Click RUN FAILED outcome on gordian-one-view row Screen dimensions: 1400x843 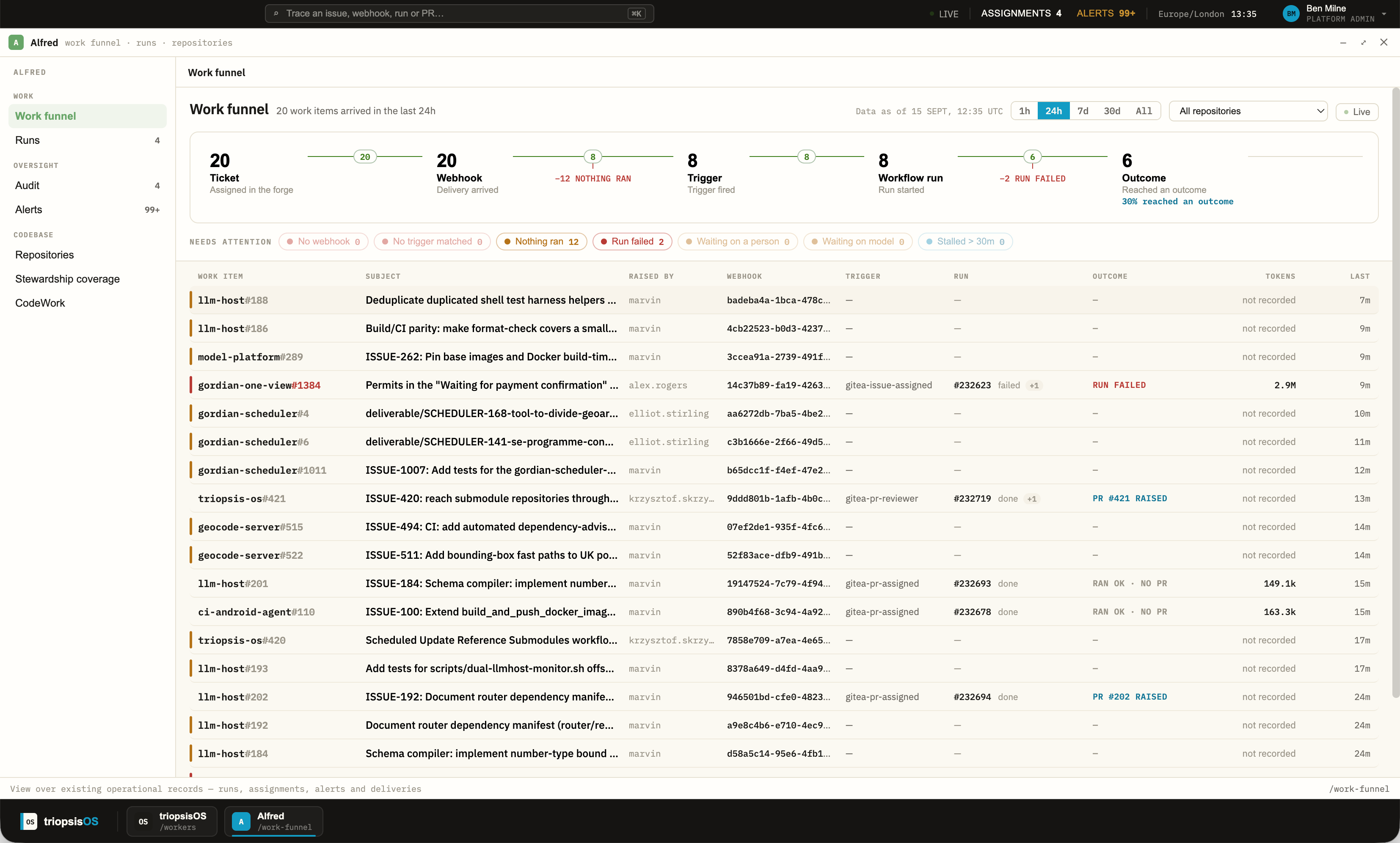click(x=1119, y=385)
